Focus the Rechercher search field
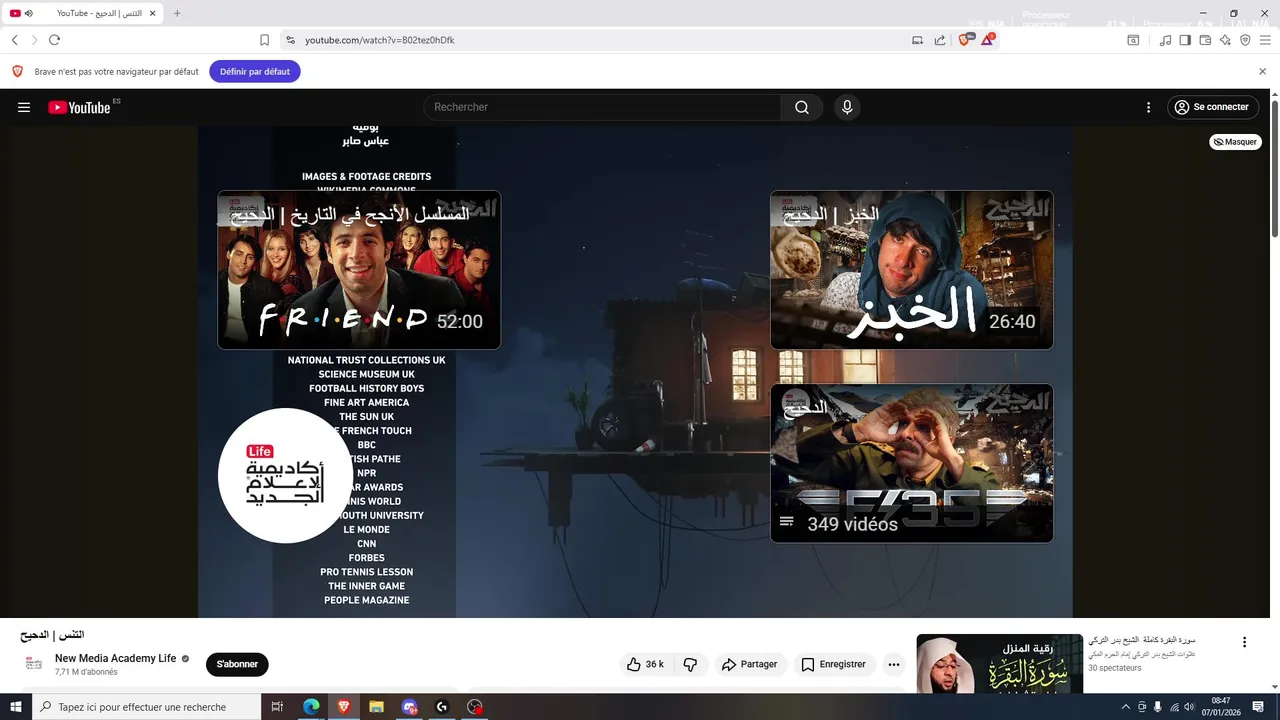 [x=603, y=107]
